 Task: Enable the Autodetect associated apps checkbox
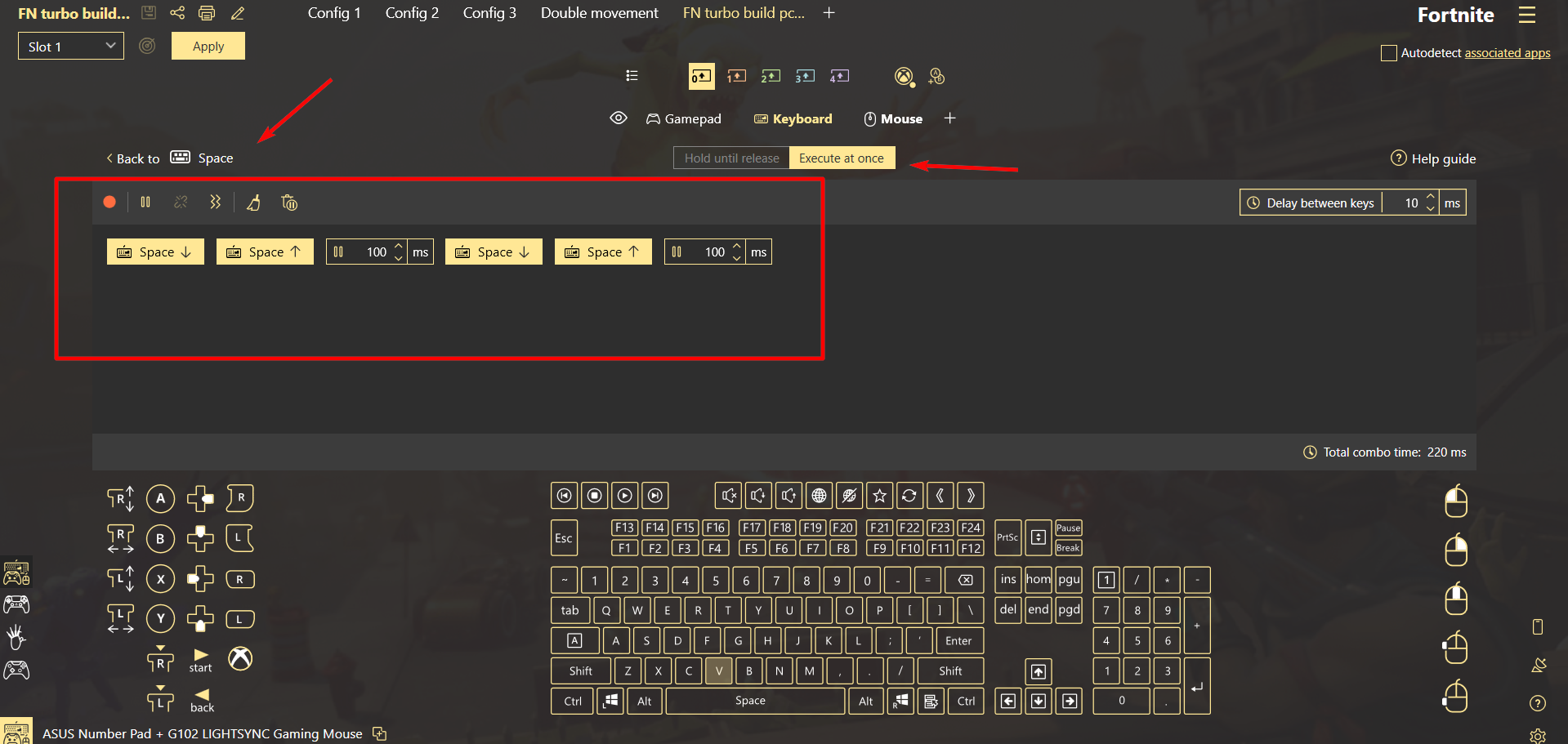tap(1388, 53)
